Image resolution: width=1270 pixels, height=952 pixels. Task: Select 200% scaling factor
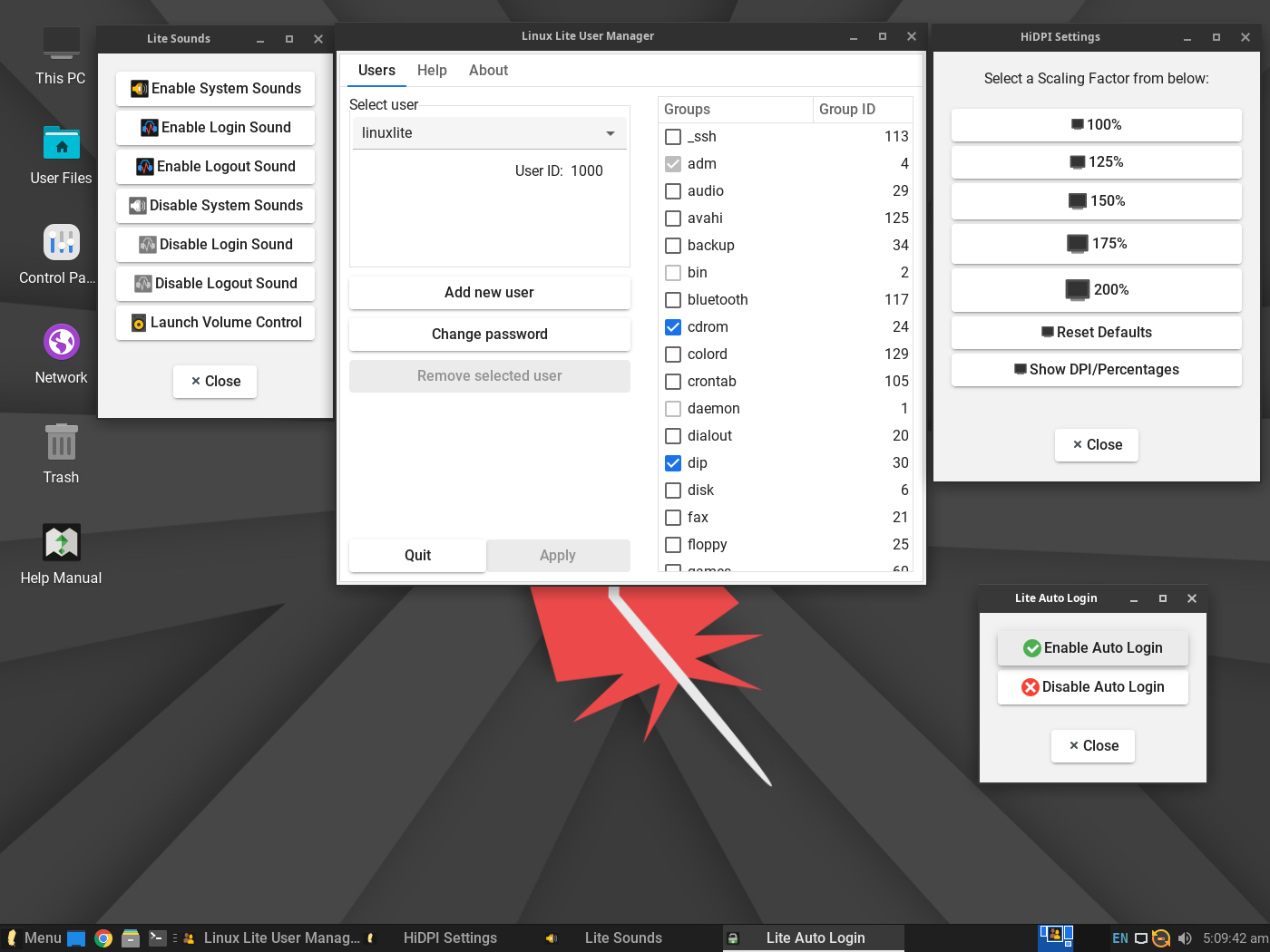(x=1096, y=290)
